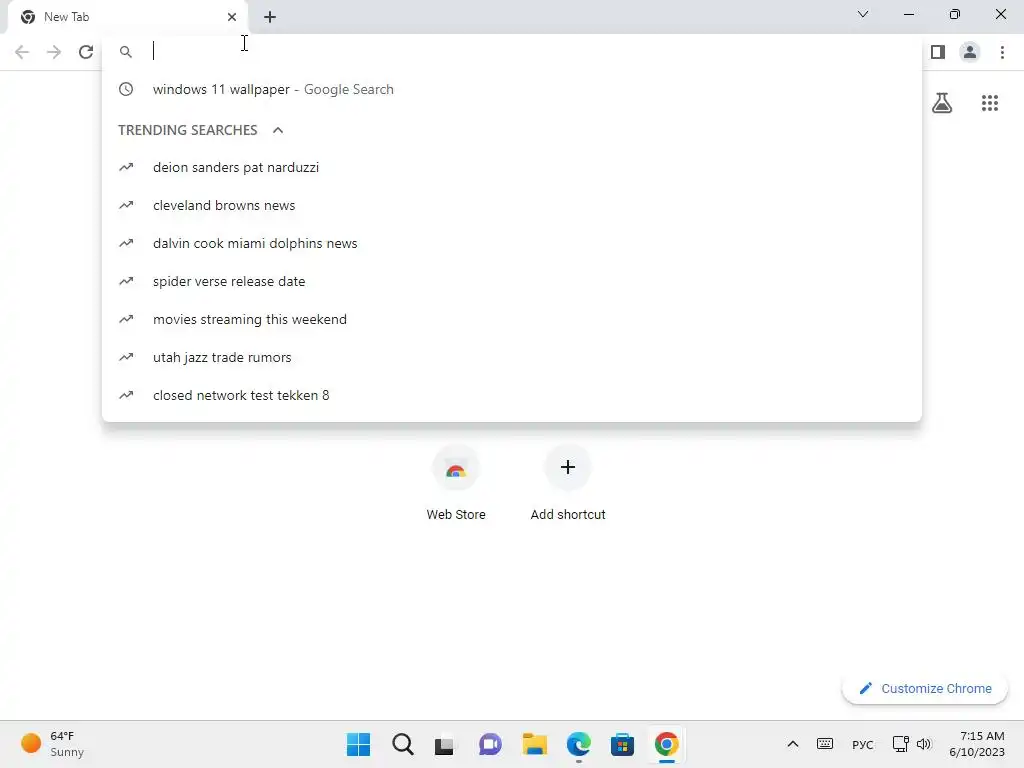The image size is (1024, 768).
Task: Open Task View on the taskbar
Action: 445,744
